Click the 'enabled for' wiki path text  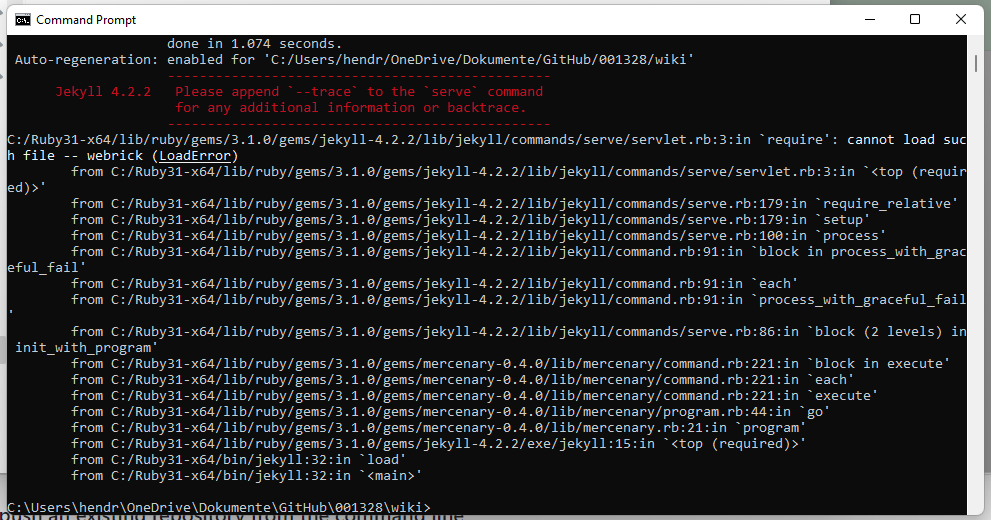430,59
